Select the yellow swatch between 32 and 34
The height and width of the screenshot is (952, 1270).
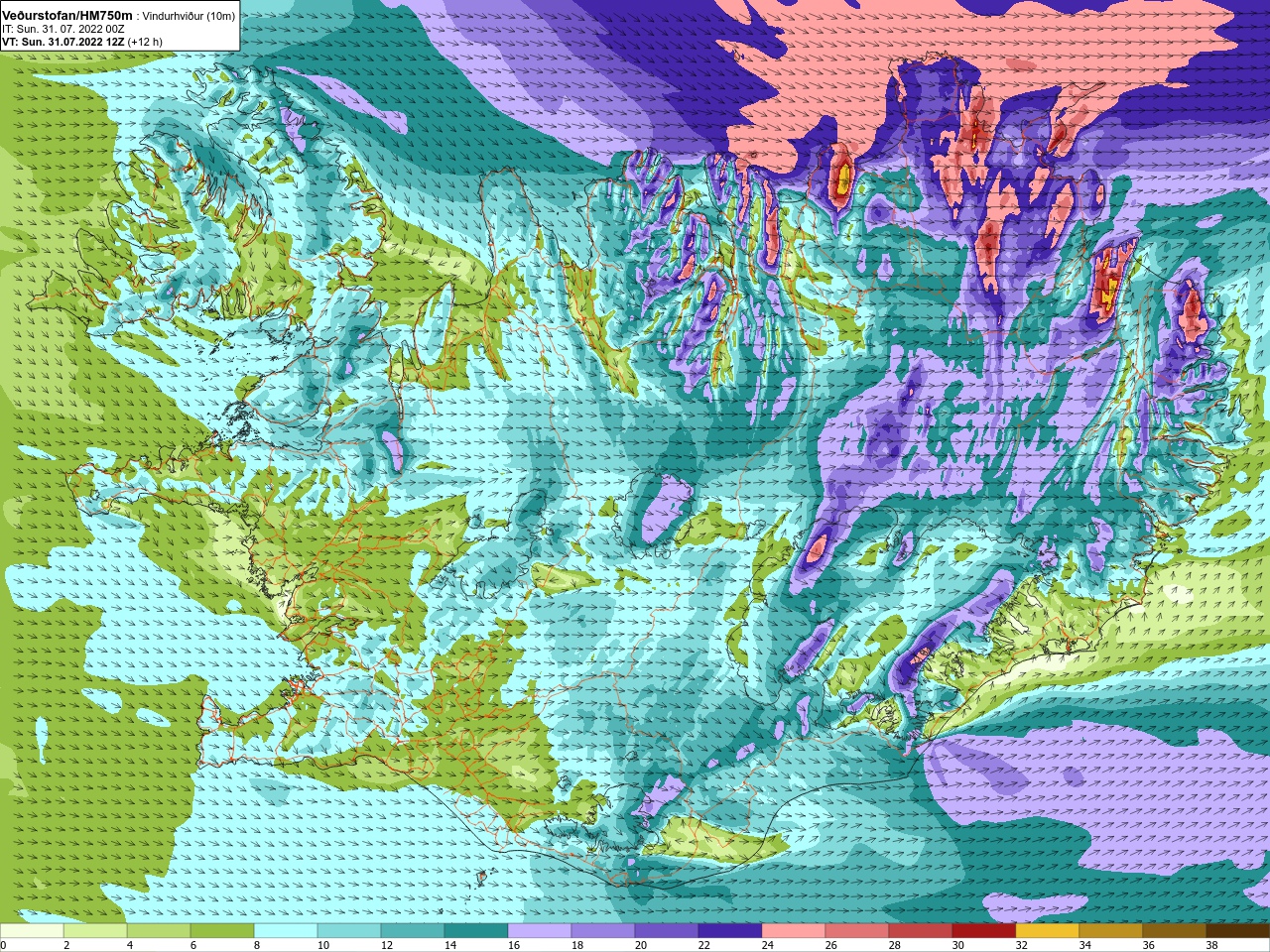1048,930
